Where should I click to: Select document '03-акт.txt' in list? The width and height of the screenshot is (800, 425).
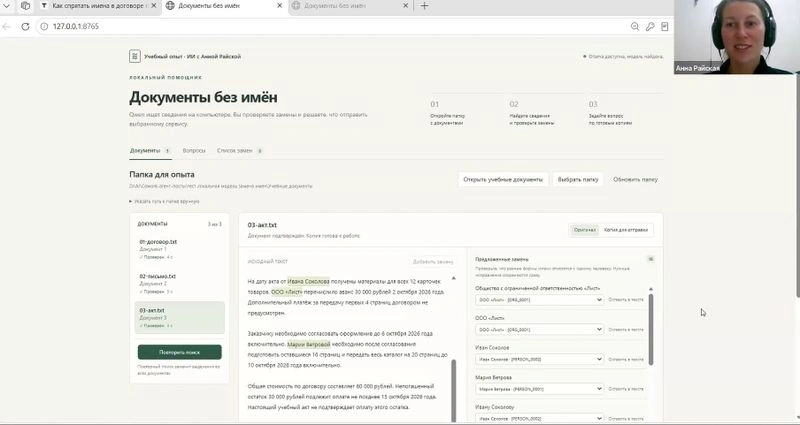coord(180,317)
